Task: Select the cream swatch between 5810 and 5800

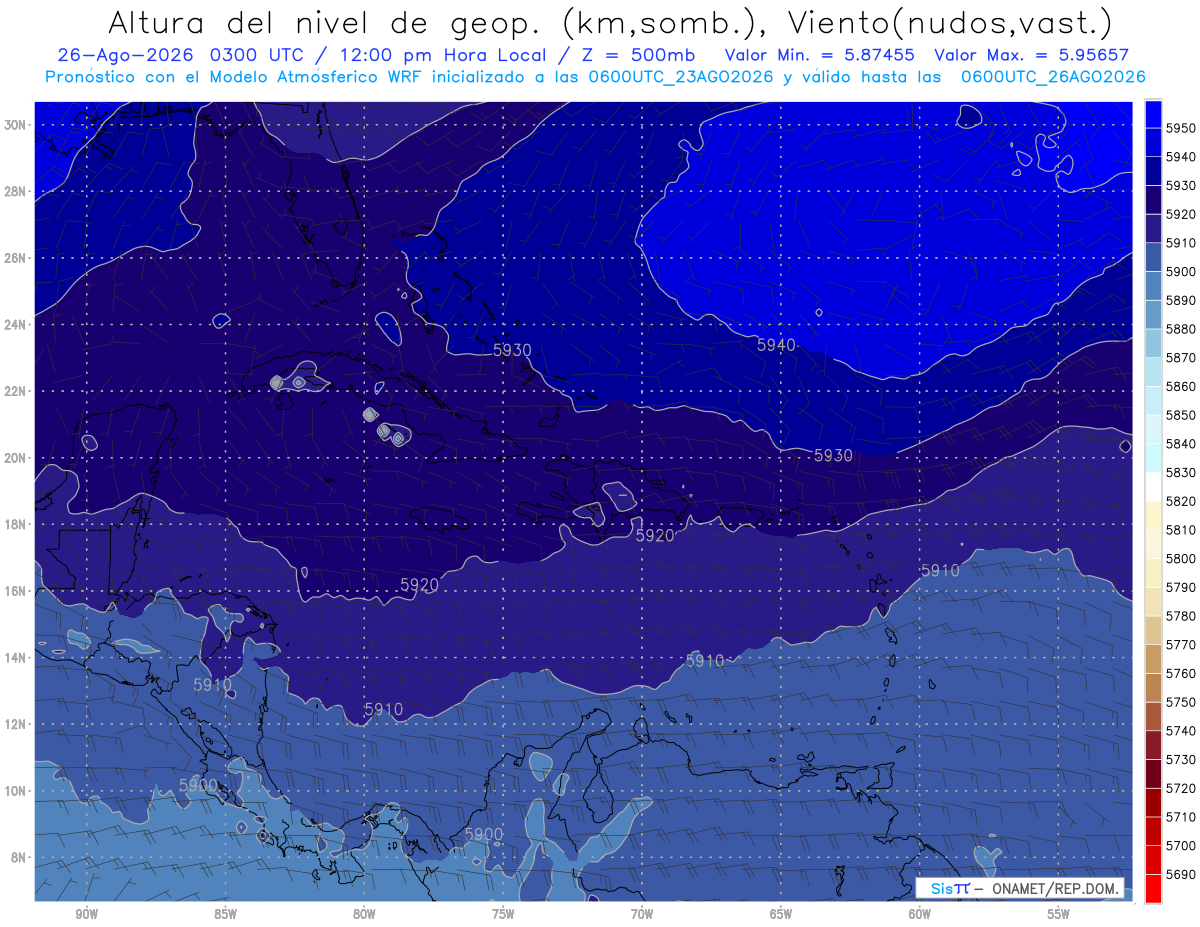Action: (1153, 544)
